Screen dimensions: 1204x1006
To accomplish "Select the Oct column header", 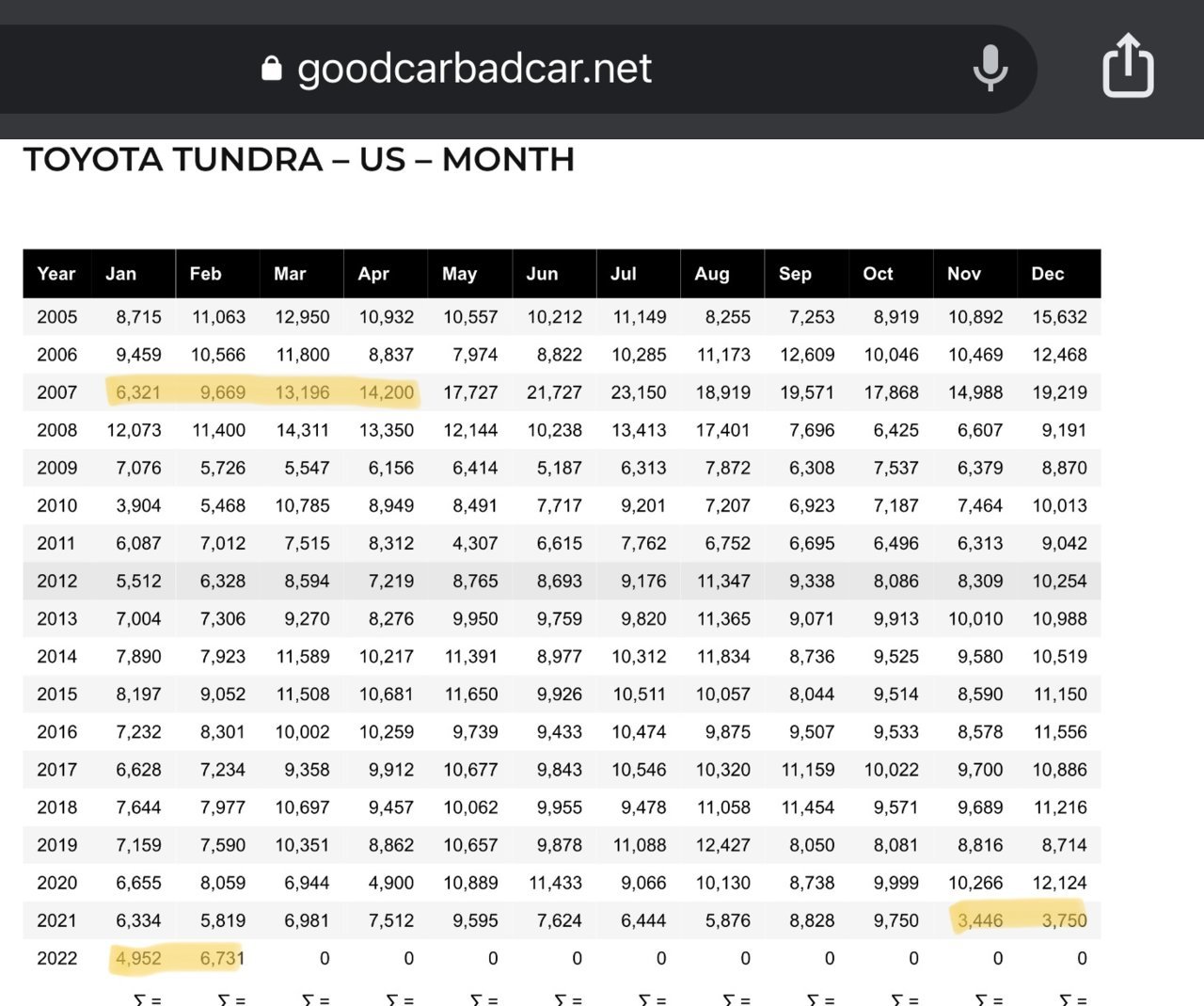I will tap(891, 274).
